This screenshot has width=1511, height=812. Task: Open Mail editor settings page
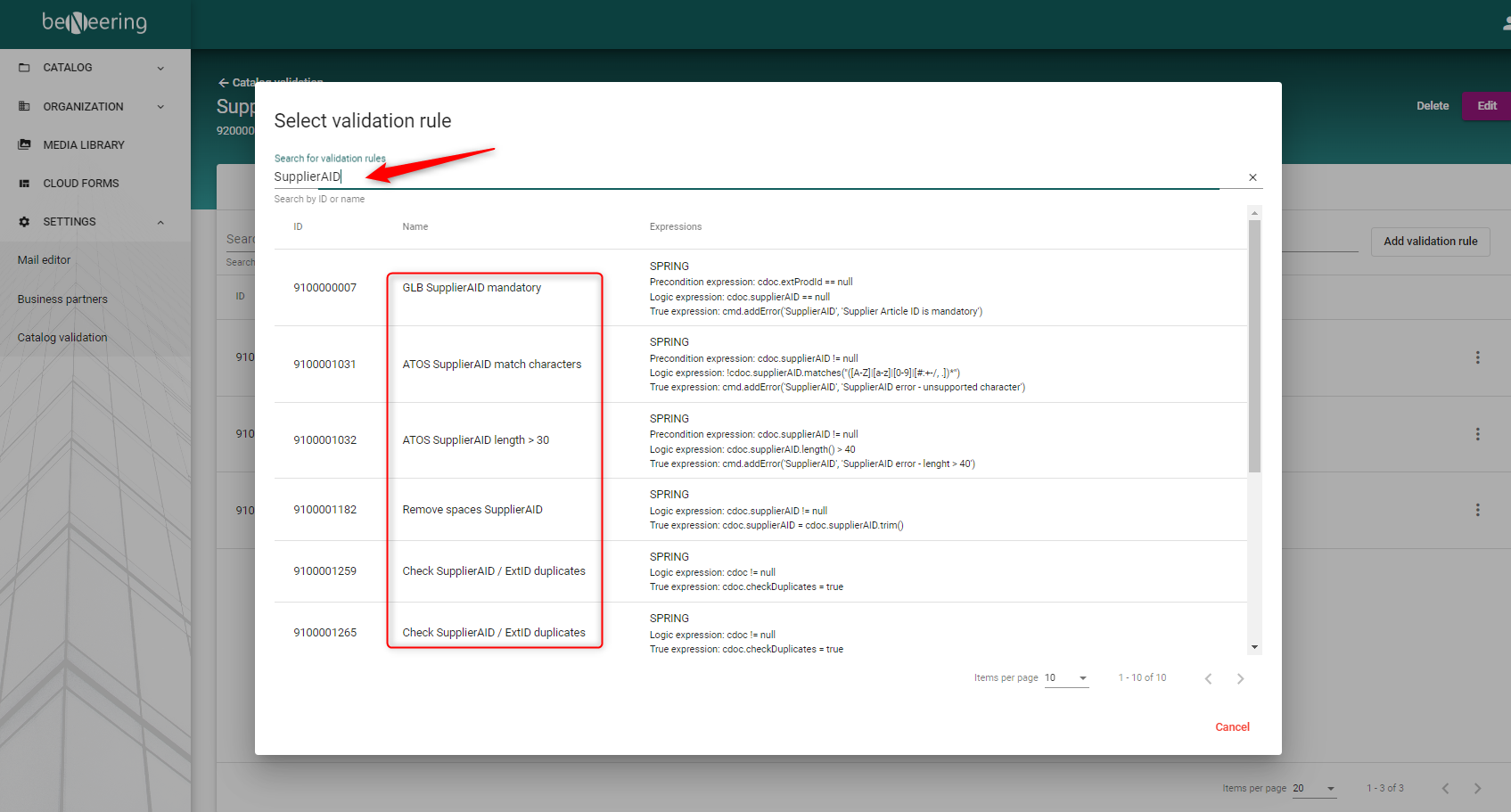tap(45, 260)
